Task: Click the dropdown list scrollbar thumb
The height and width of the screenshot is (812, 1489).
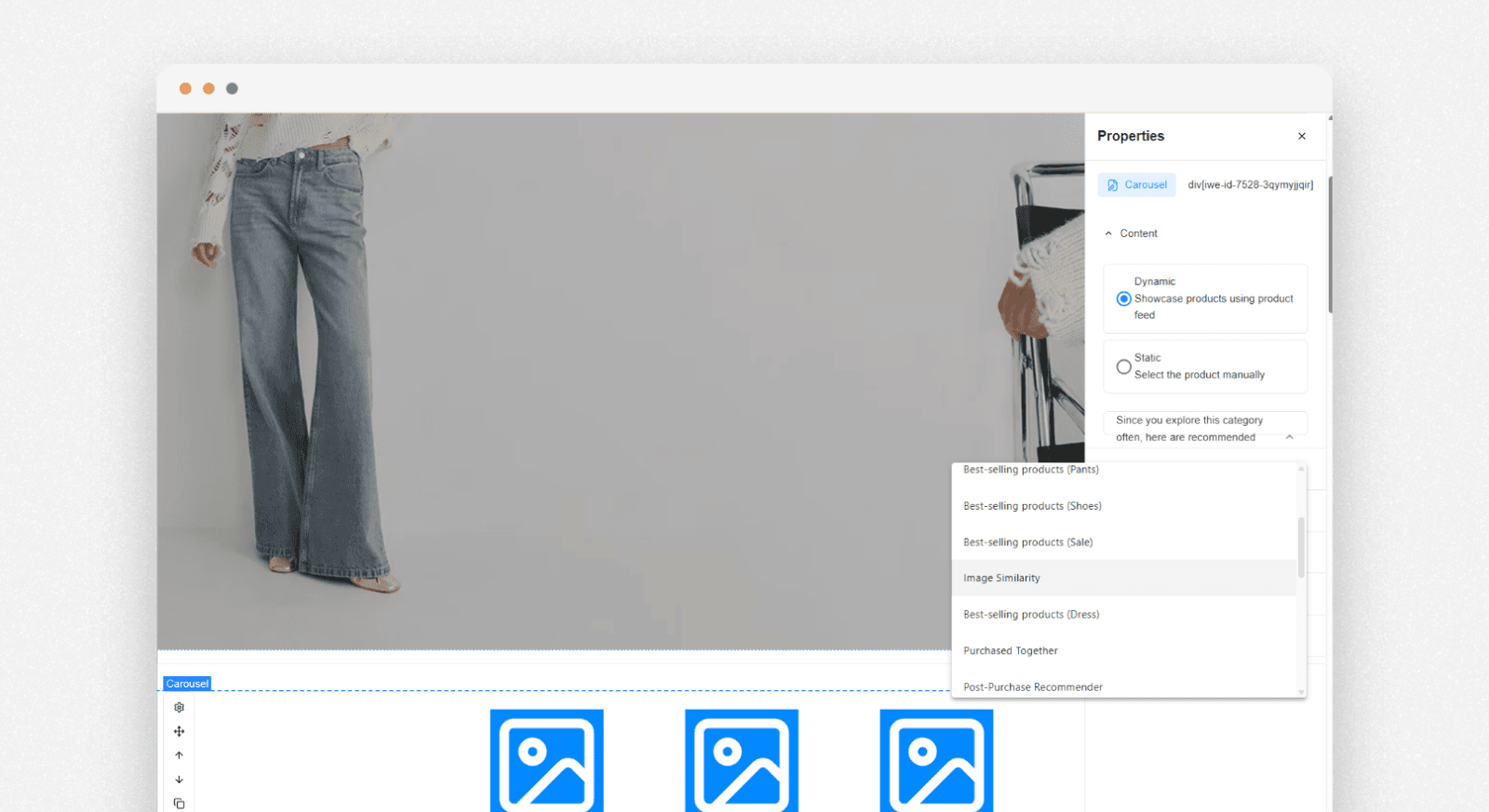Action: pos(1301,547)
